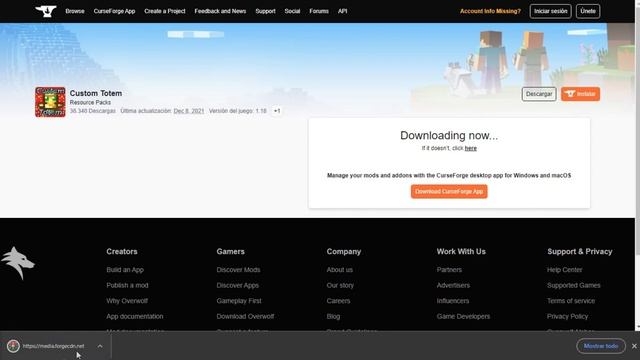Open the Social menu item

click(292, 11)
